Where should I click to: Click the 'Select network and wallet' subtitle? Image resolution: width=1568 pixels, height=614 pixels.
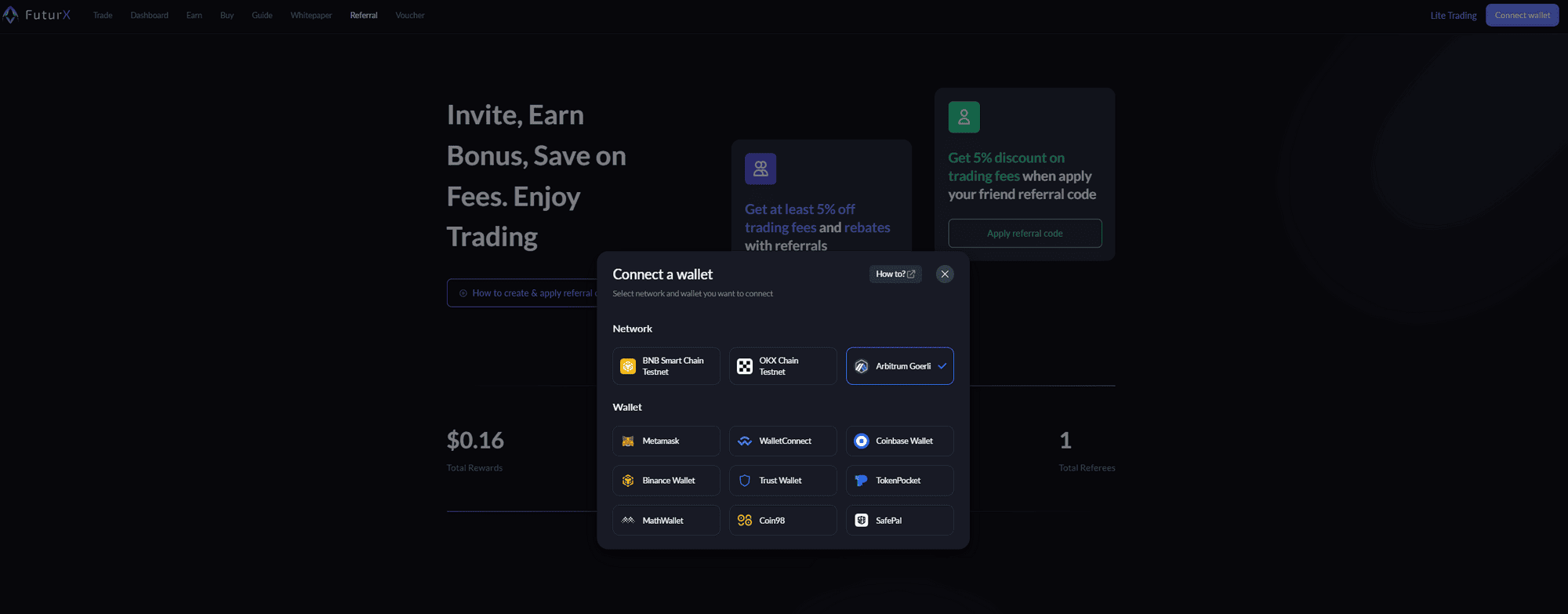[x=692, y=293]
